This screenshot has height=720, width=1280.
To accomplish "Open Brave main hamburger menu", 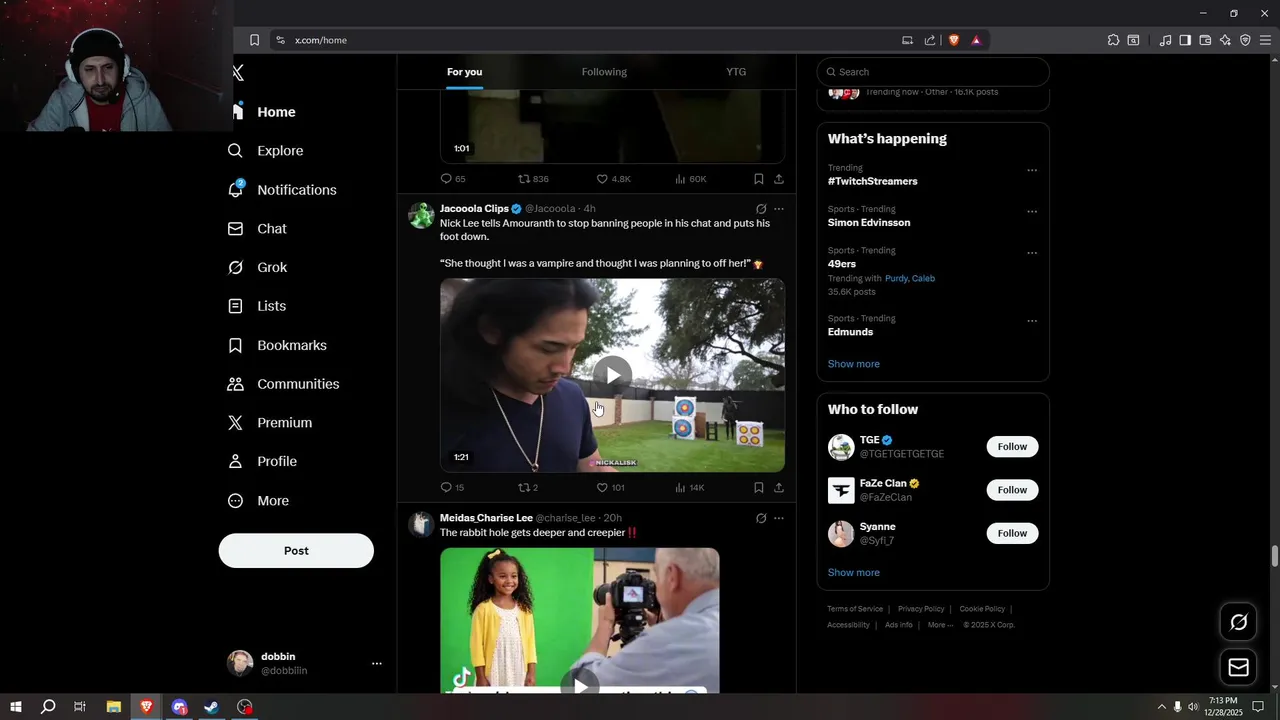I will point(1266,40).
